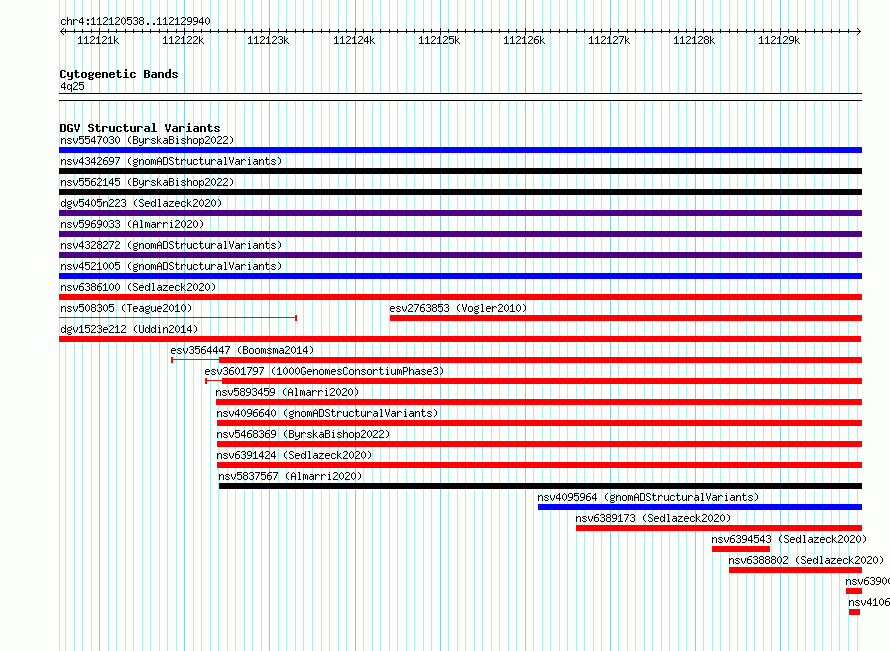The image size is (890, 651).
Task: Open variant nsv5468369 (ByrskaBishop2022)
Action: 303,434
